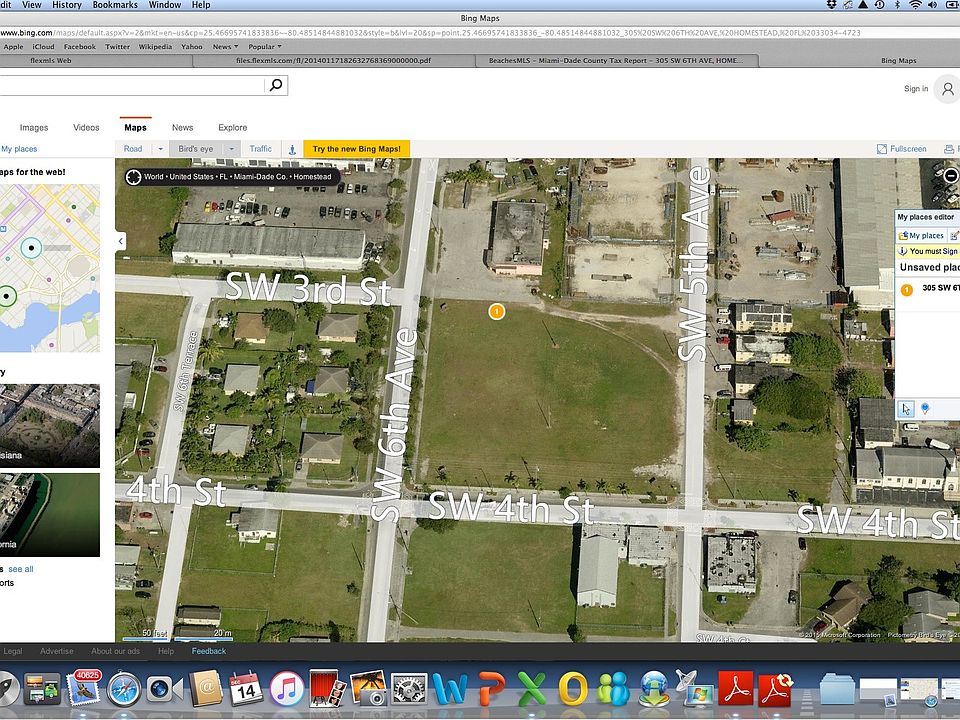Open the Bookmarks menu in menu bar
Screen dimensions: 960x720
click(115, 5)
